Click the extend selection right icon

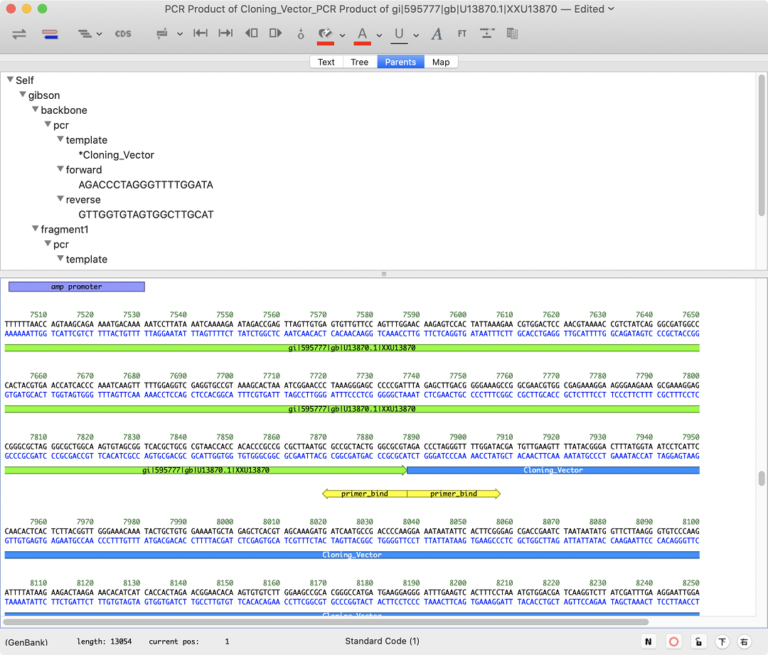[276, 33]
